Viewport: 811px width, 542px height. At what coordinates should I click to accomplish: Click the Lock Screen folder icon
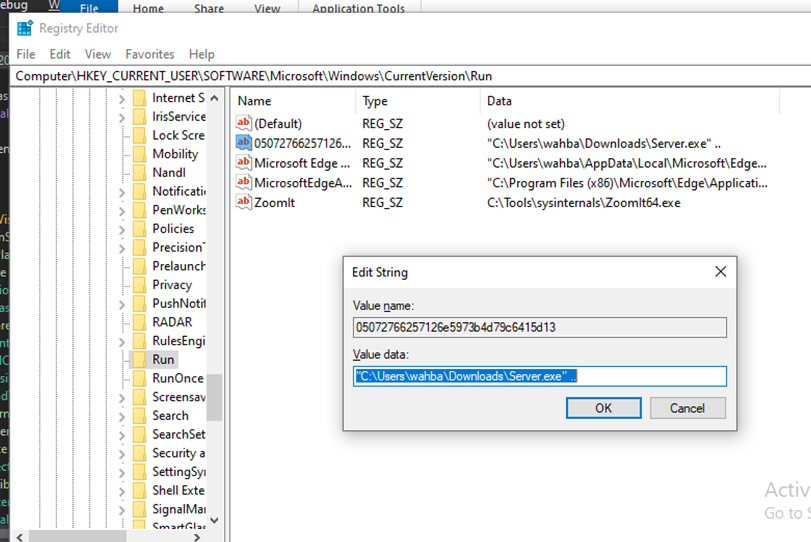[139, 135]
